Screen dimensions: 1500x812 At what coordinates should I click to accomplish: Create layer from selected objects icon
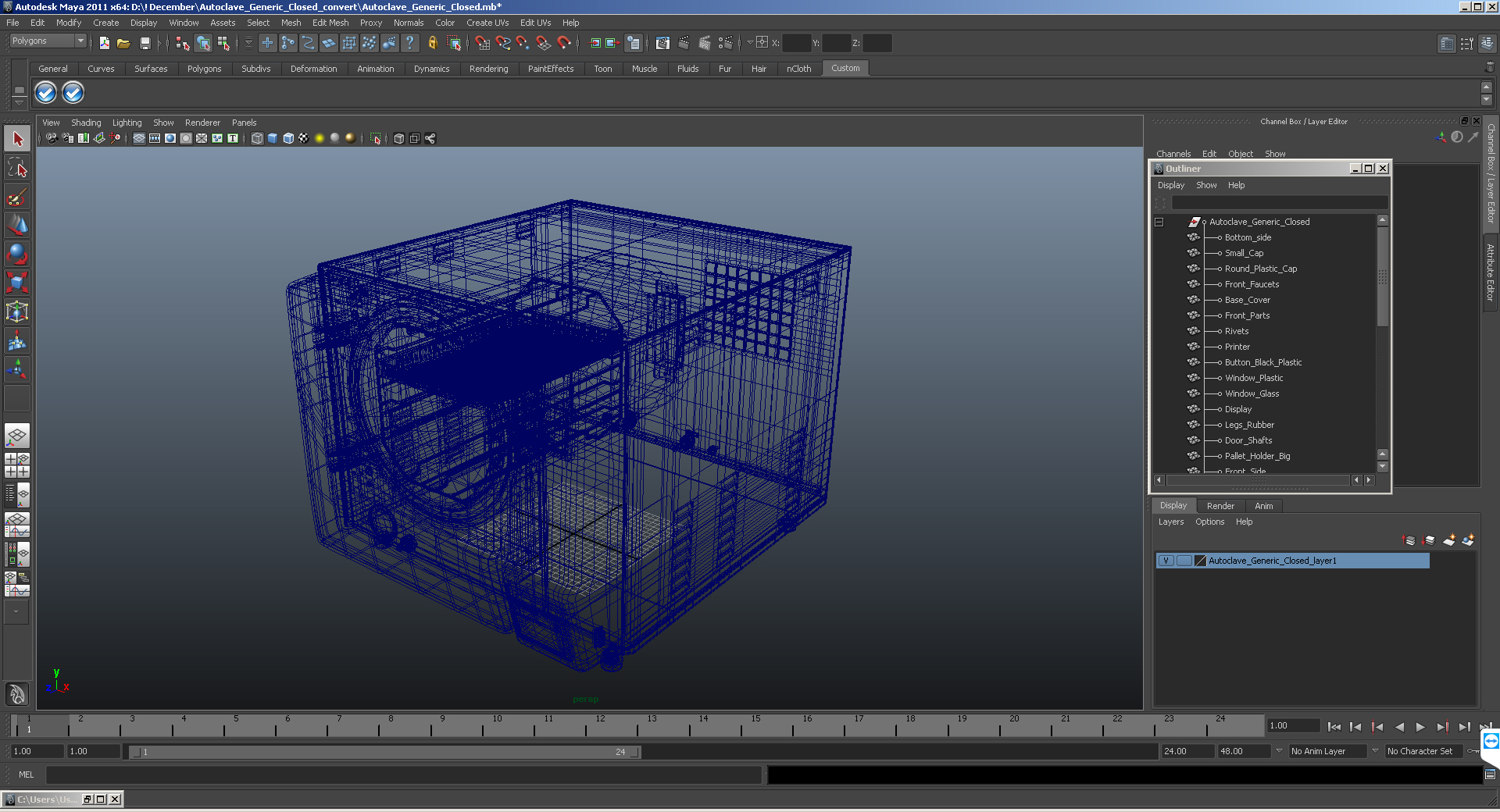coord(1468,540)
